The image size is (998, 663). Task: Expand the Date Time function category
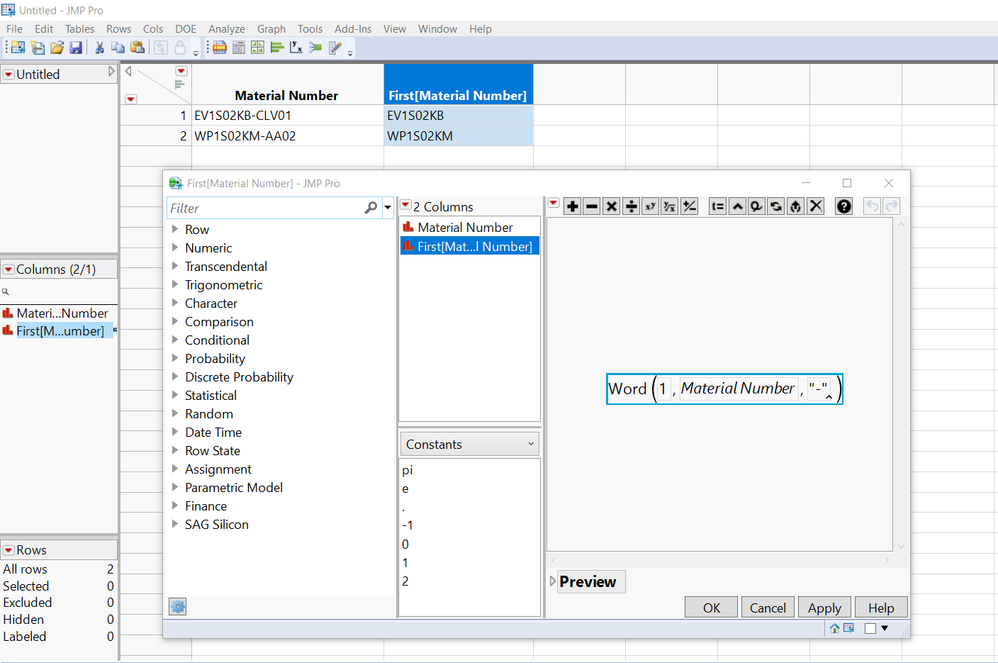[175, 432]
